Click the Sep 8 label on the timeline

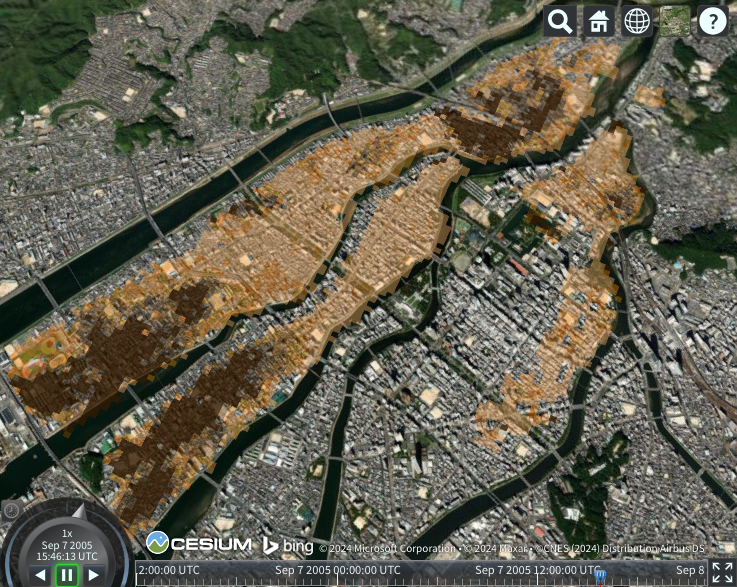point(690,570)
